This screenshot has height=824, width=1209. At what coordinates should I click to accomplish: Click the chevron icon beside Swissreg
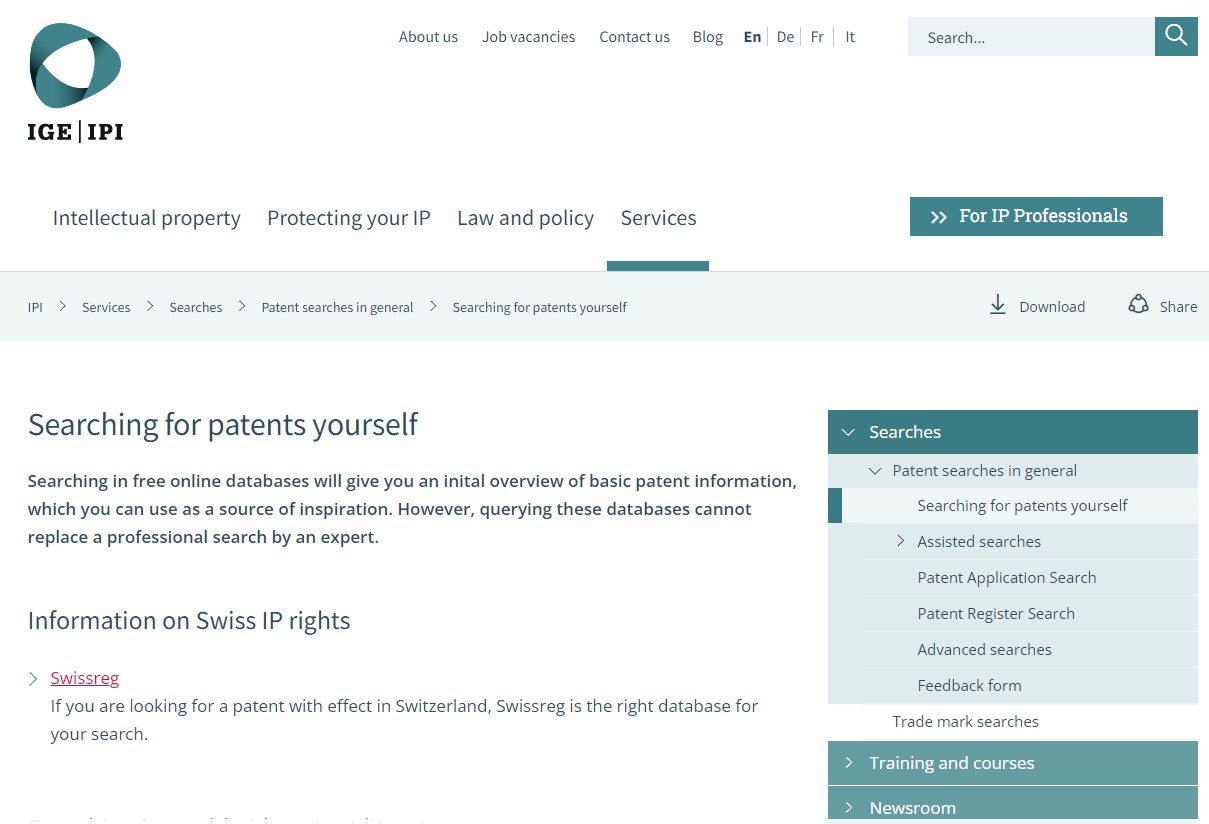[34, 679]
